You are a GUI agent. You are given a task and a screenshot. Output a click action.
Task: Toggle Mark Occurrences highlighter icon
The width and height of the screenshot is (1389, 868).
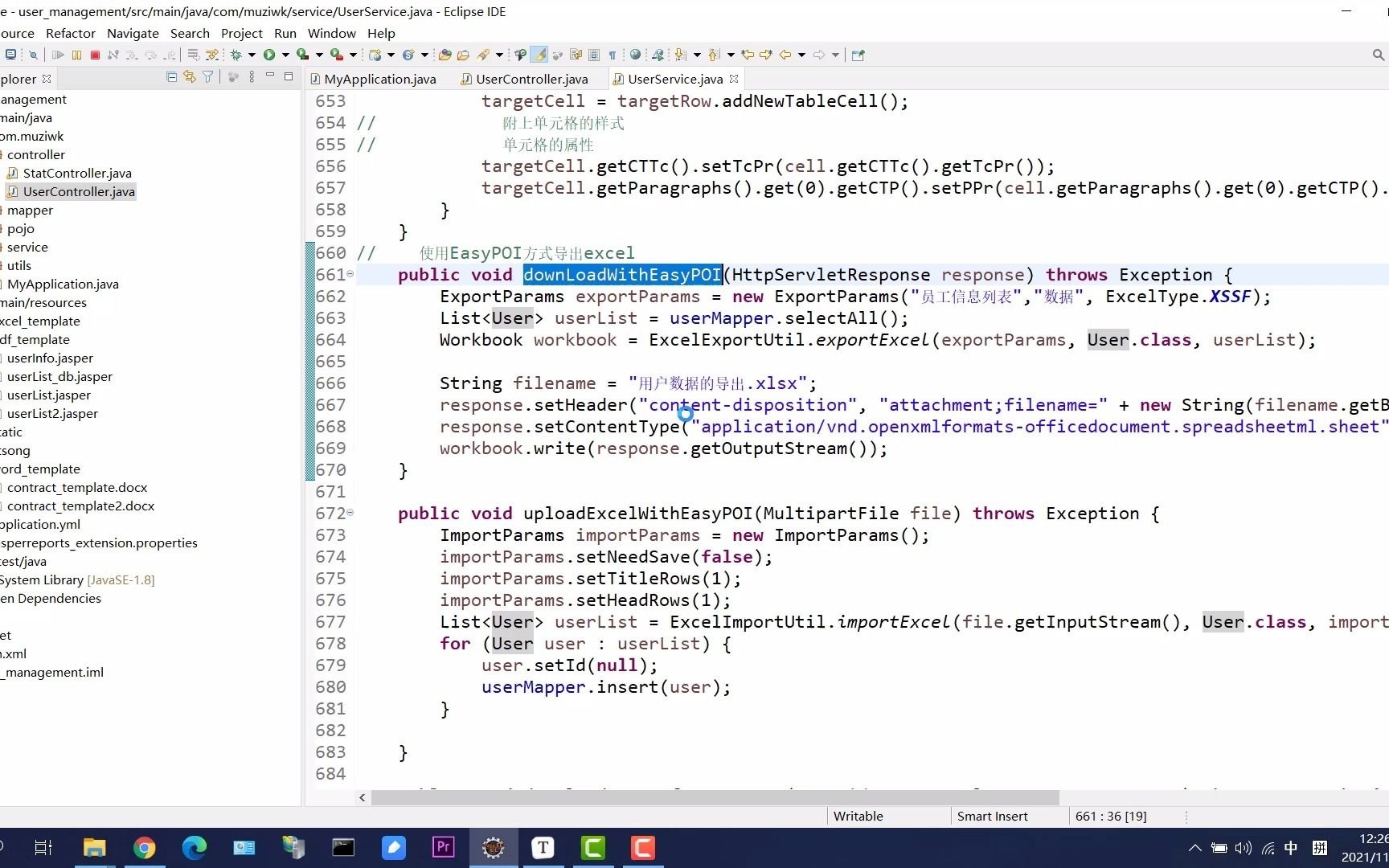pyautogui.click(x=539, y=55)
